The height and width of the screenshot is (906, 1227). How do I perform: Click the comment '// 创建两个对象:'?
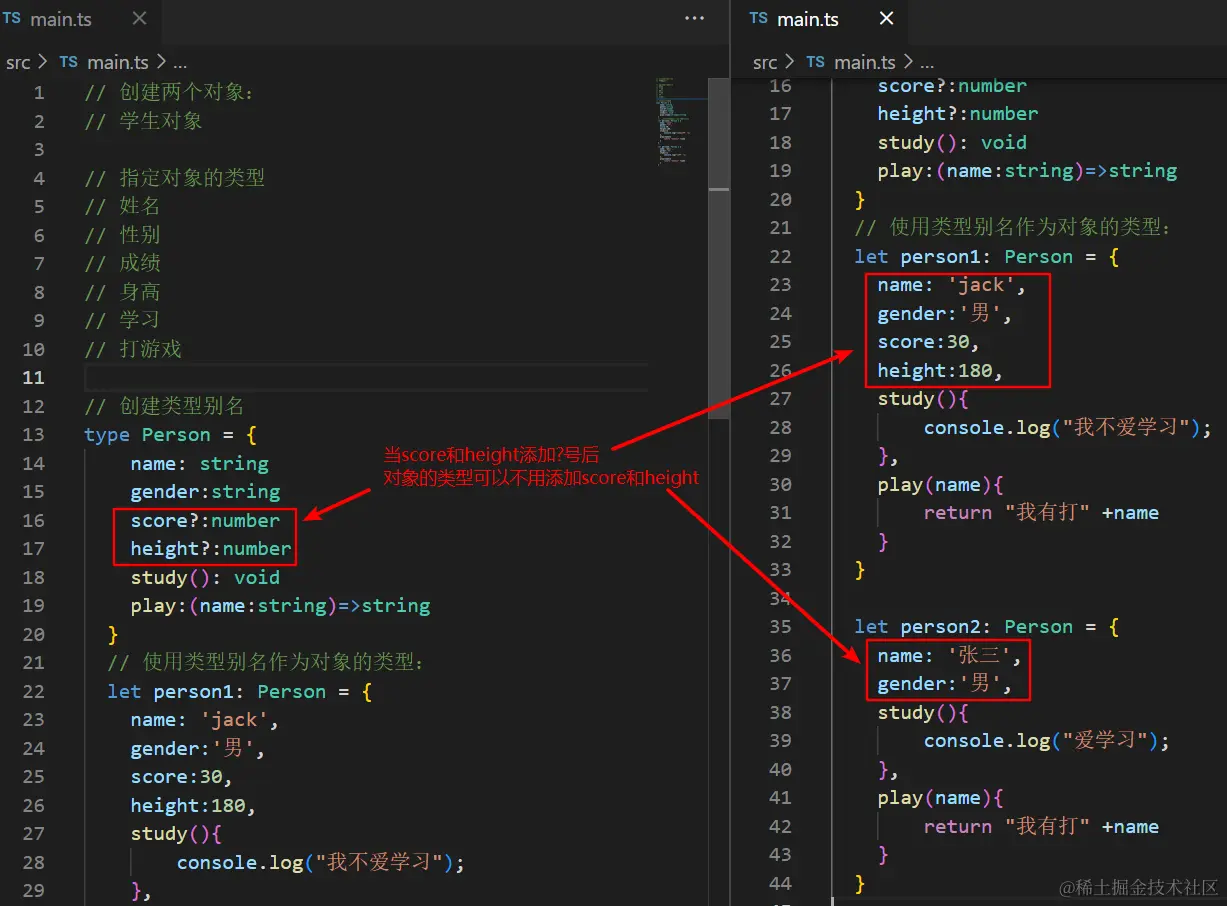pyautogui.click(x=170, y=93)
